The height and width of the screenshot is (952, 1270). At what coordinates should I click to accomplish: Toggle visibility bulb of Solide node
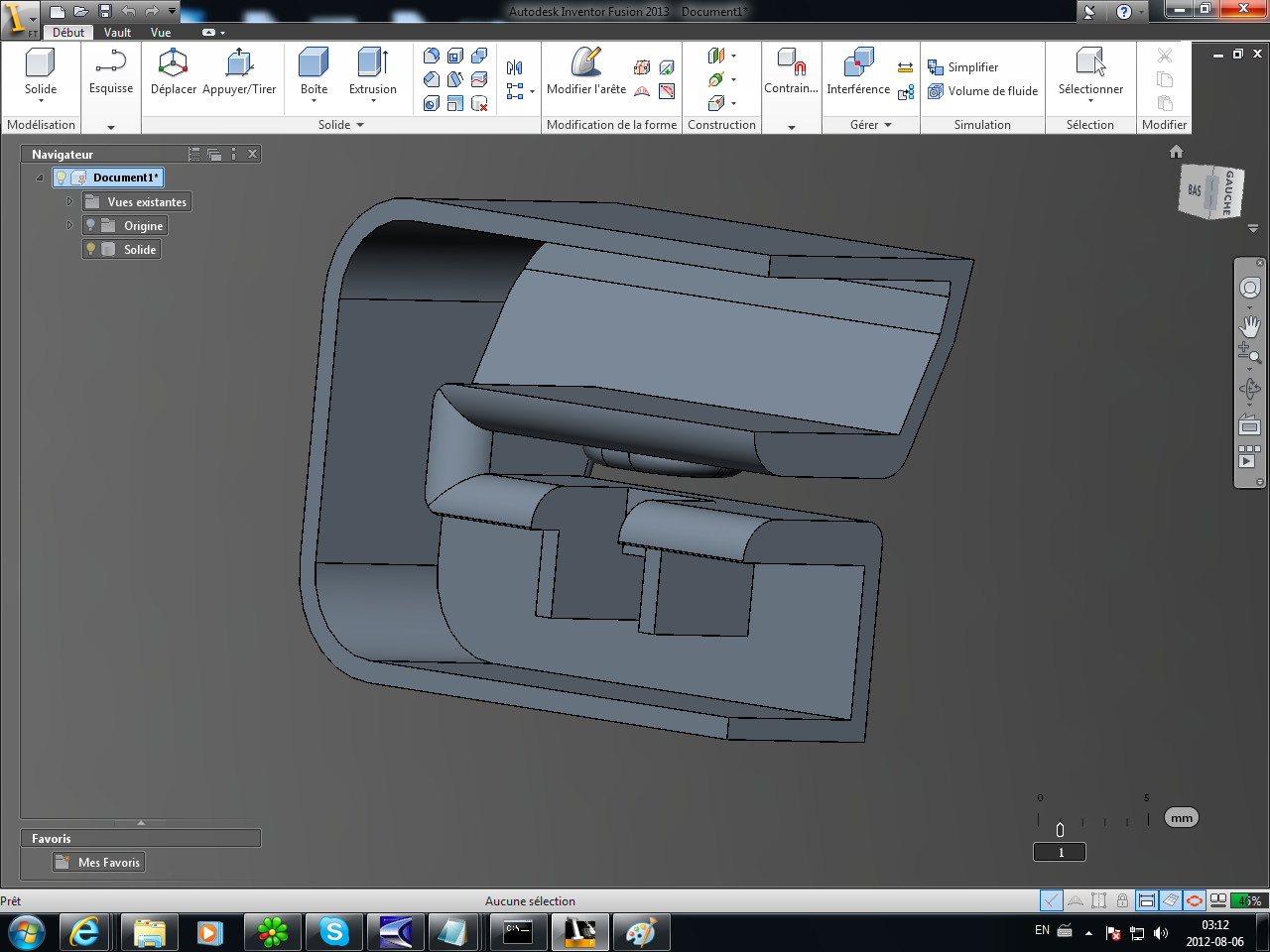click(x=90, y=250)
